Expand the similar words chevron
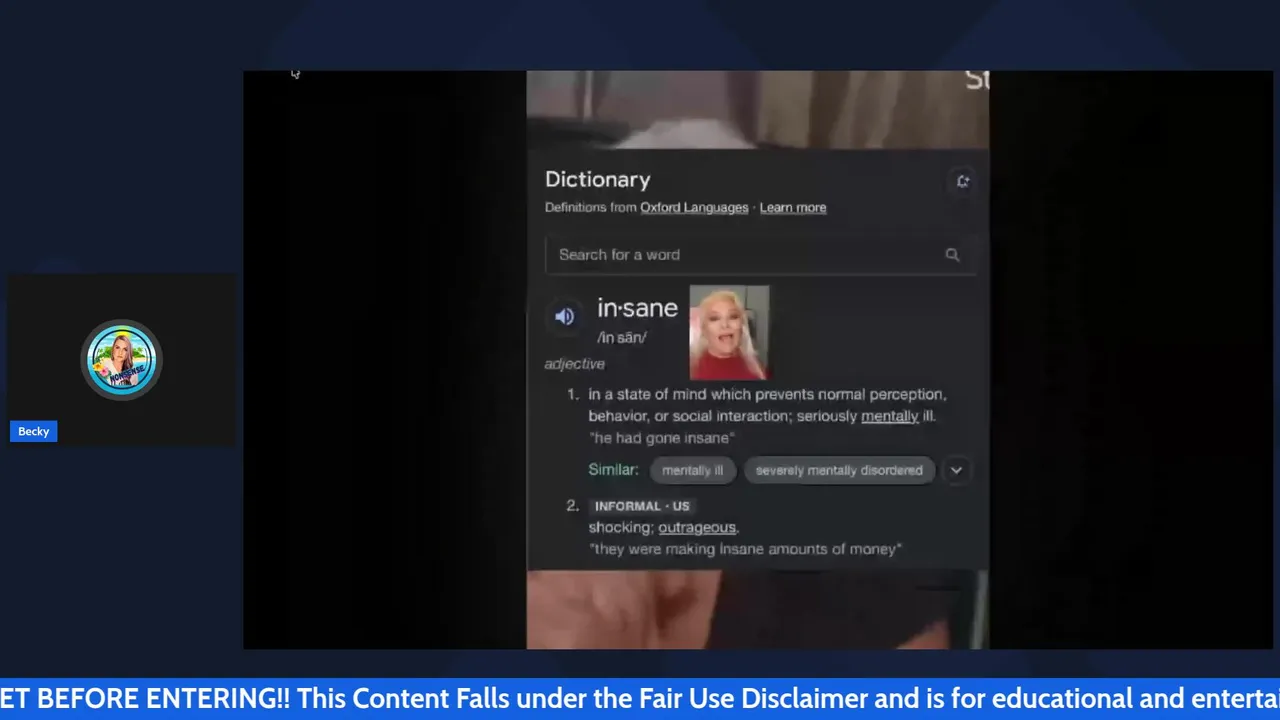The width and height of the screenshot is (1280, 720). [x=956, y=470]
